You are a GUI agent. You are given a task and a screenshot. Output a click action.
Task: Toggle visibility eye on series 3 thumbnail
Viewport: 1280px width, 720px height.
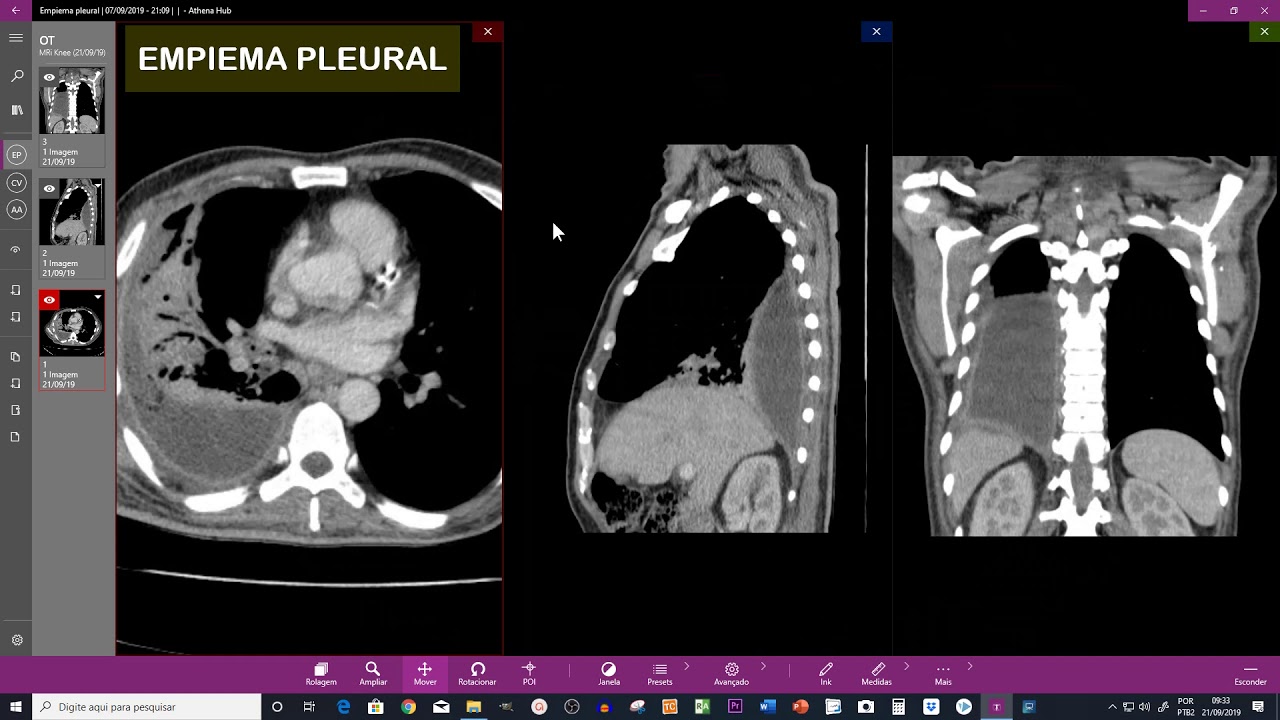click(x=49, y=77)
